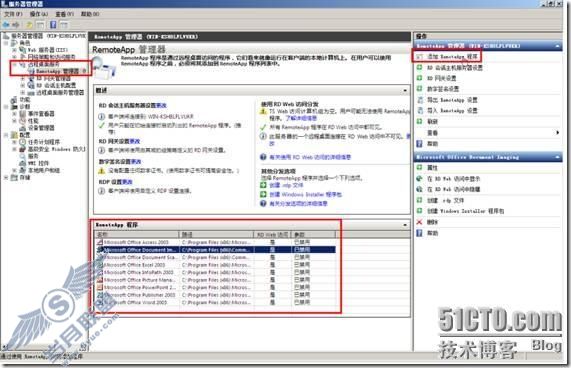Viewport: 571px width, 368px height.
Task: Click 导出 RemoteApp 设置 action
Action: tap(452, 100)
